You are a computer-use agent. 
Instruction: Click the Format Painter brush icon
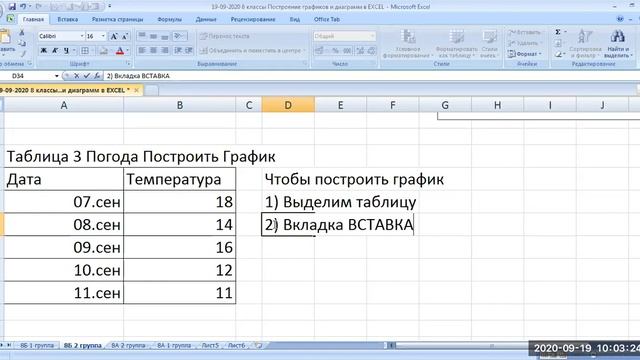pos(22,53)
